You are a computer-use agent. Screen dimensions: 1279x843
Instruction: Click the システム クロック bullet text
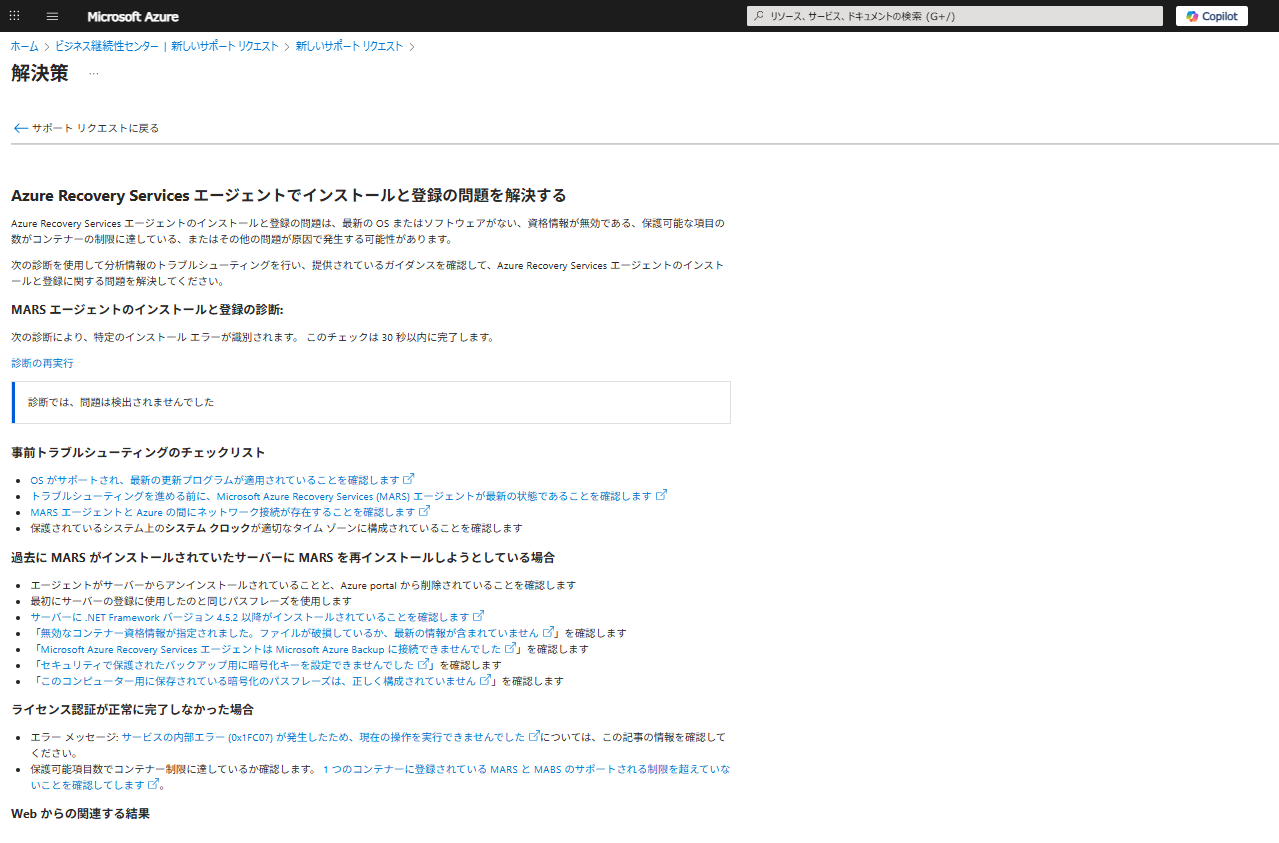coord(208,528)
